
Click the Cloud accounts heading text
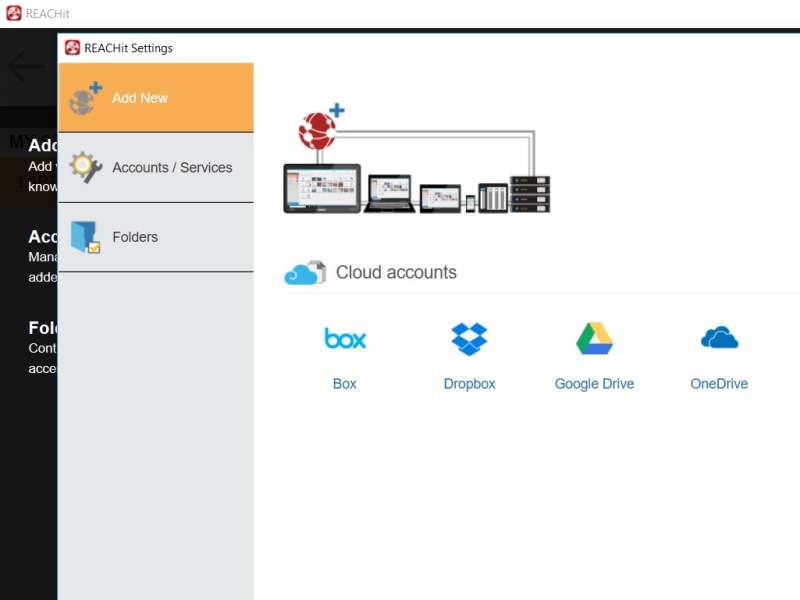396,272
